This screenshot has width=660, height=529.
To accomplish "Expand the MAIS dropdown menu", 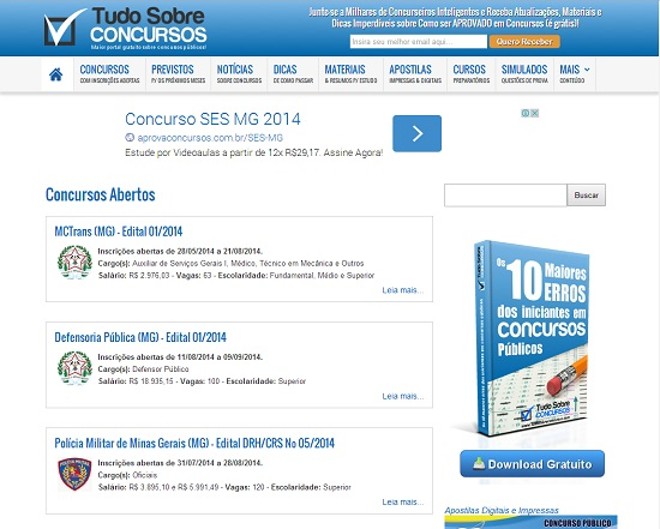I will [574, 74].
